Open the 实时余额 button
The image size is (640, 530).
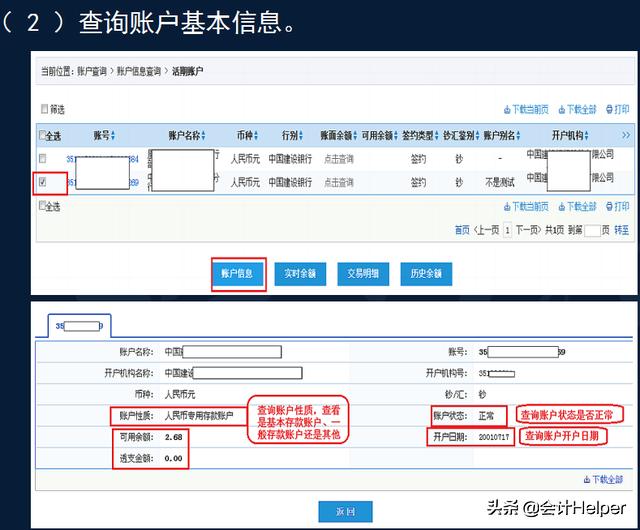(x=300, y=274)
